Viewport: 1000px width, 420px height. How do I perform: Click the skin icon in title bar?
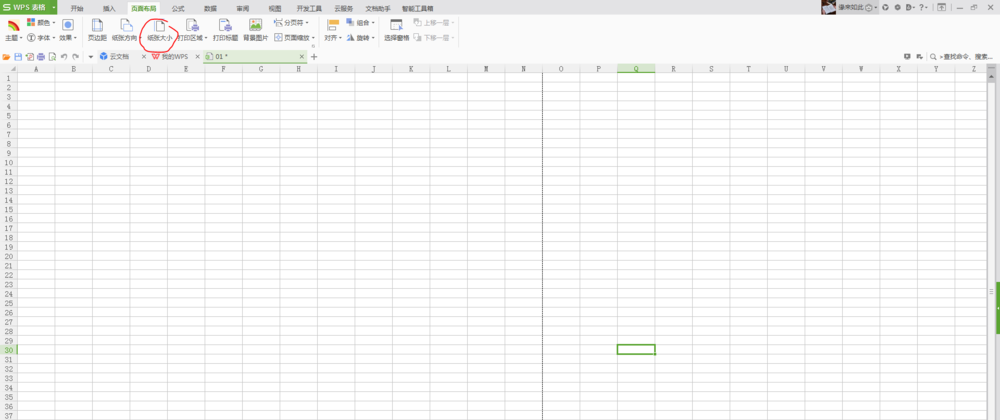(x=885, y=7)
